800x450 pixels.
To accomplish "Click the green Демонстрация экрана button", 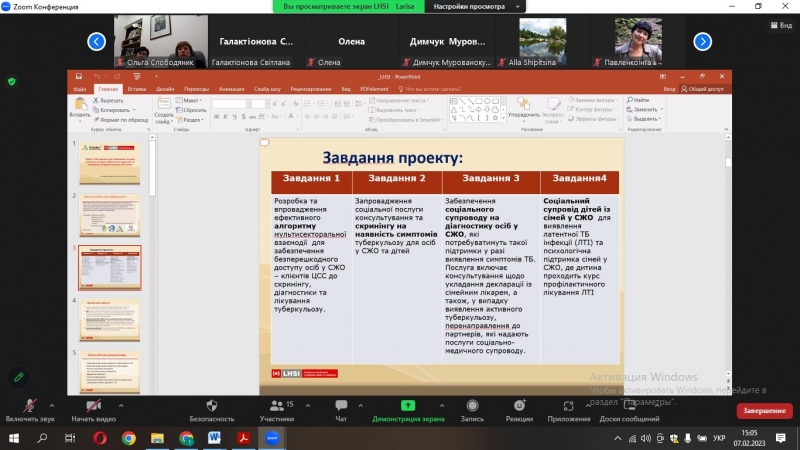I will pos(408,411).
